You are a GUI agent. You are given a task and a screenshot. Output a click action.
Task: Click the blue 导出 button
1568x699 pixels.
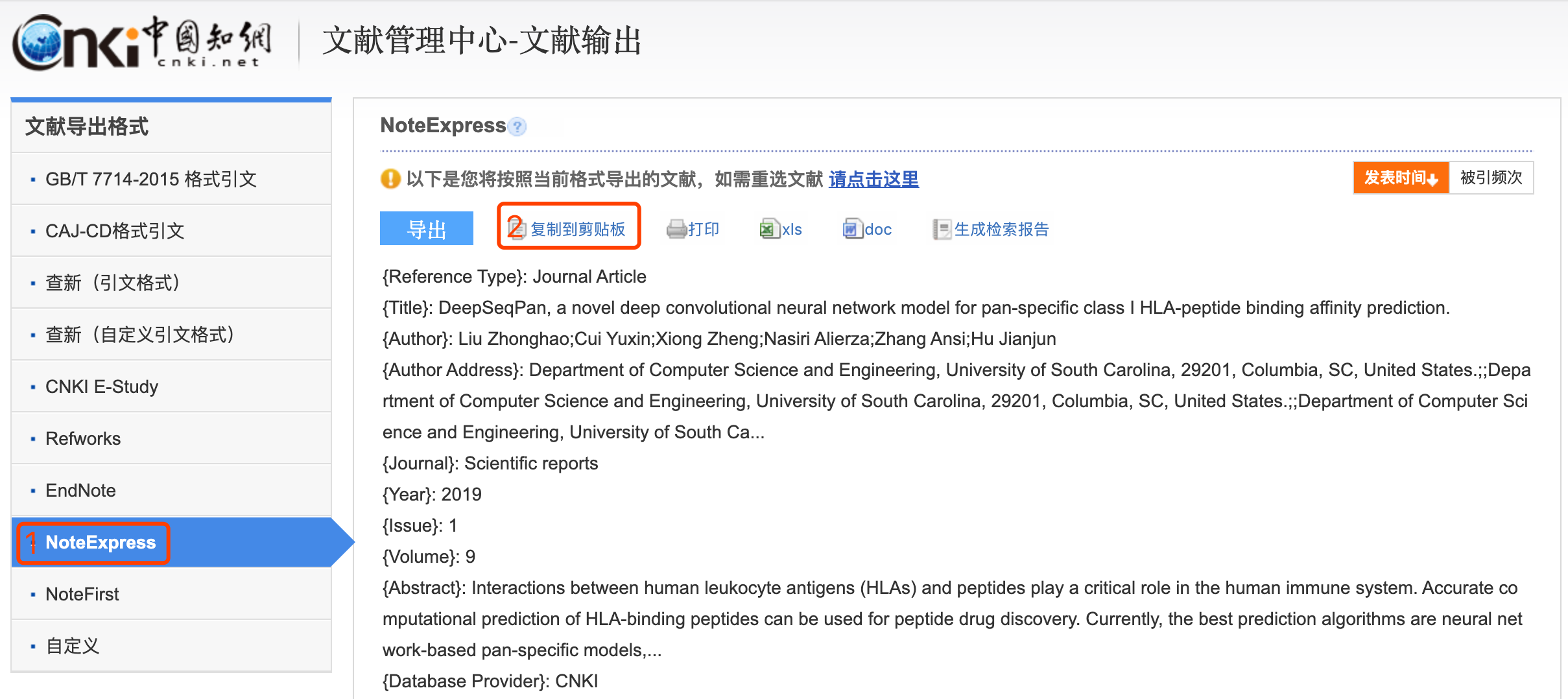pyautogui.click(x=427, y=229)
